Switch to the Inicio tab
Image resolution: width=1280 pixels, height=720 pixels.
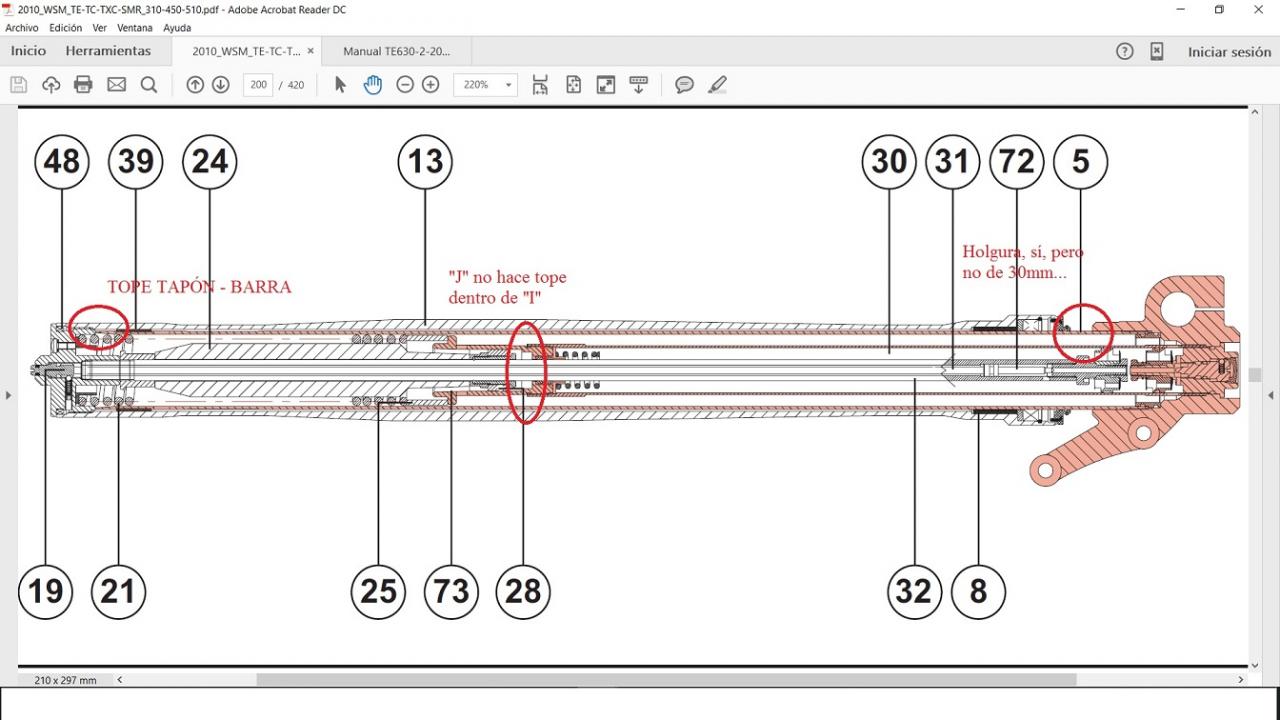click(28, 51)
